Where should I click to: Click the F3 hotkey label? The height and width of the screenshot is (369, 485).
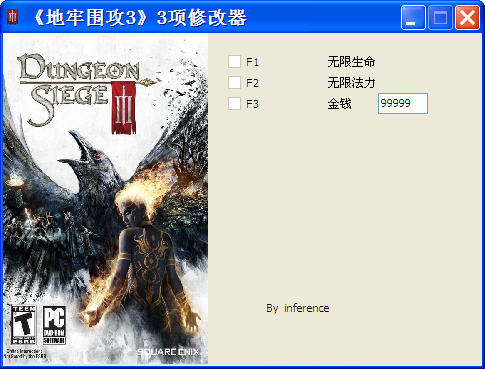(x=252, y=104)
